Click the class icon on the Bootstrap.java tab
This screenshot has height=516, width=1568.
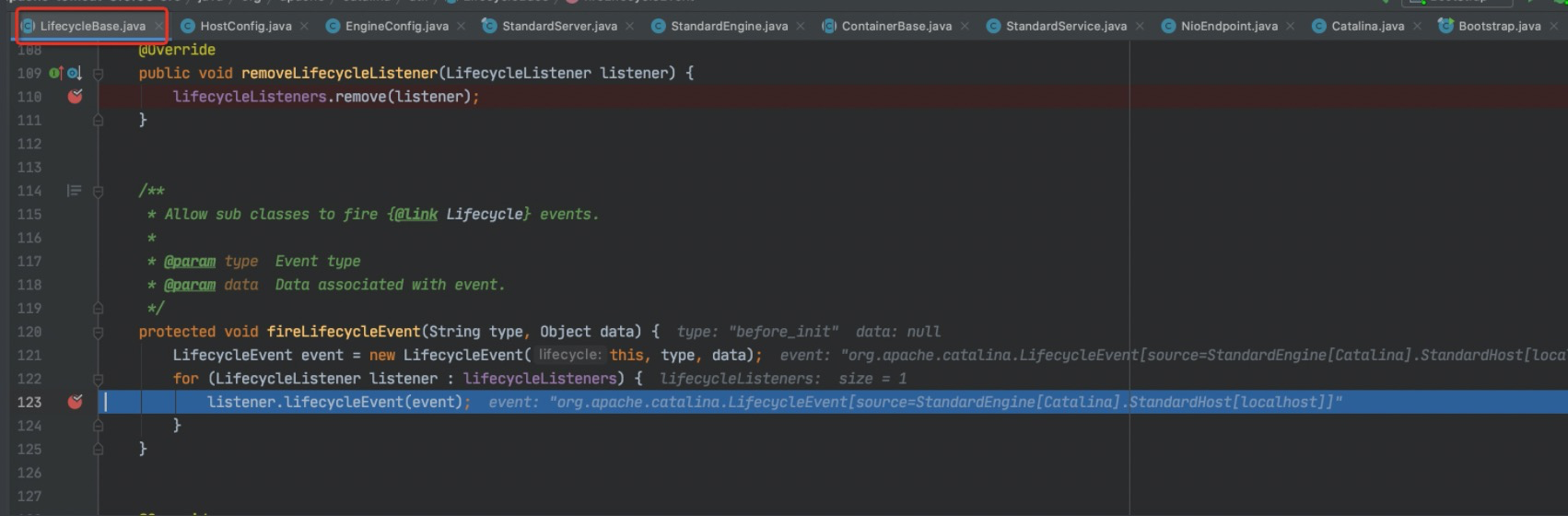click(1445, 26)
